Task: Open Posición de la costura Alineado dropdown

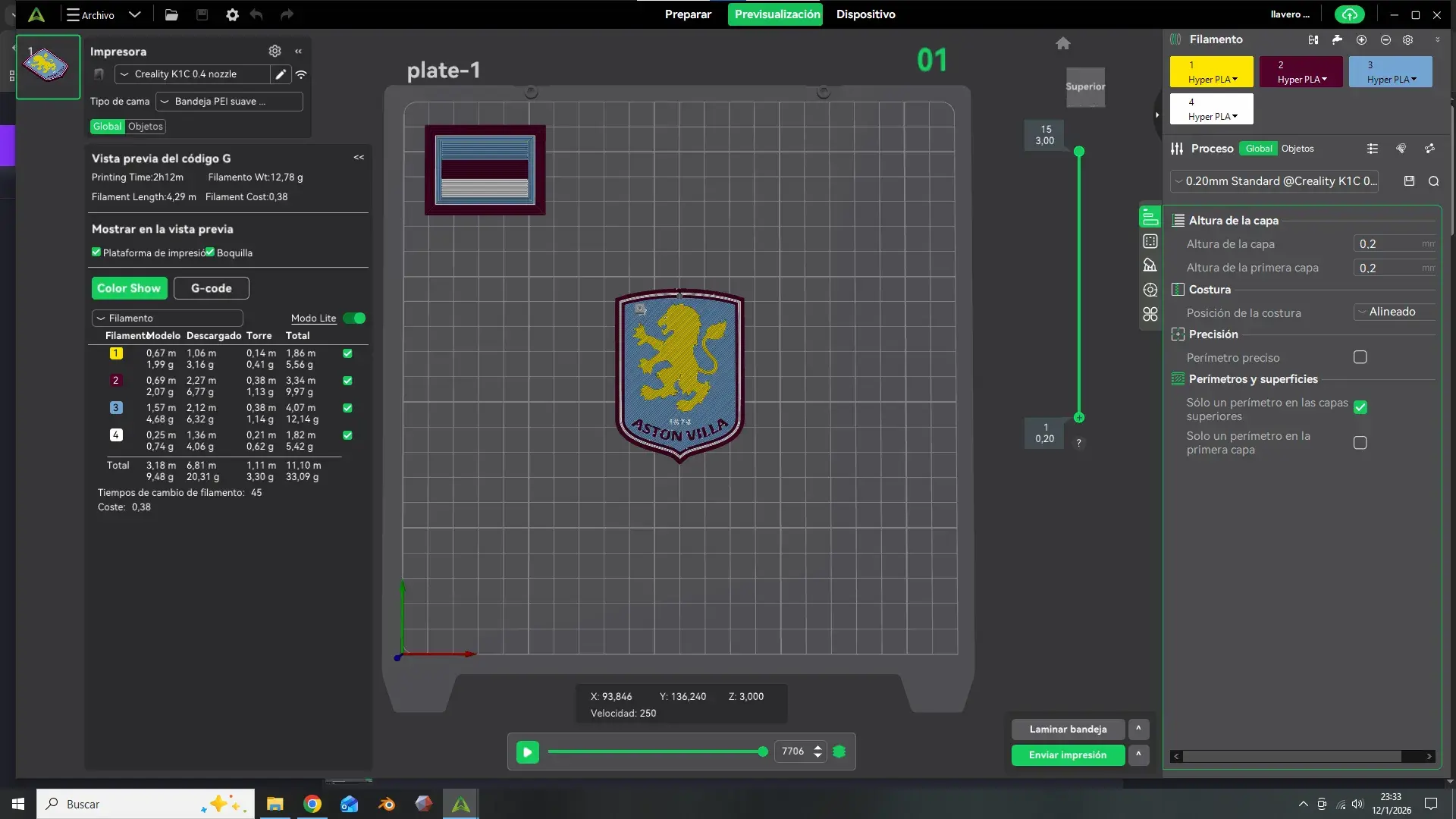Action: pos(1395,312)
